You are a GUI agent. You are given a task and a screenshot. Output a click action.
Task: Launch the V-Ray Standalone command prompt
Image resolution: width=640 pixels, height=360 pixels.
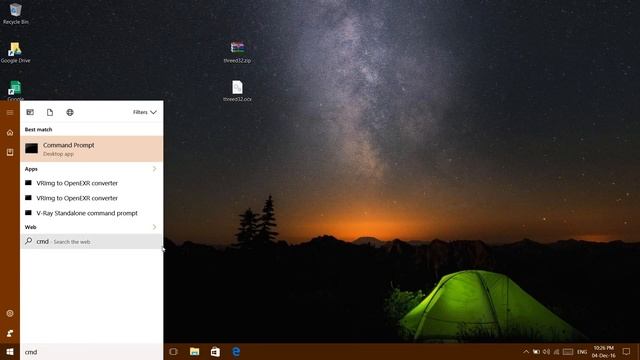pos(91,213)
